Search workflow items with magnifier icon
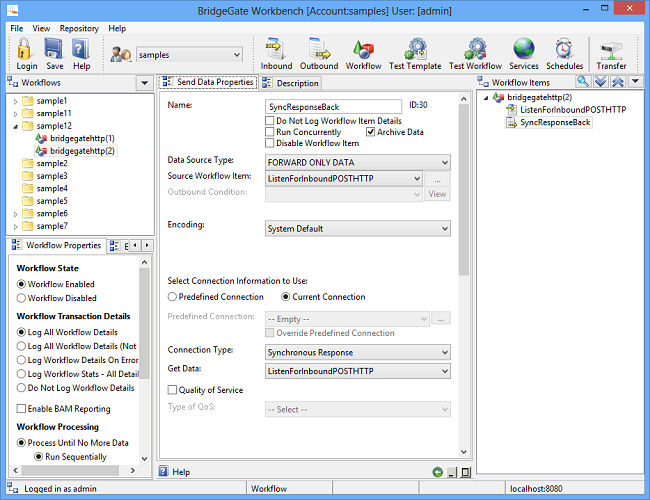The width and height of the screenshot is (650, 500). 583,82
